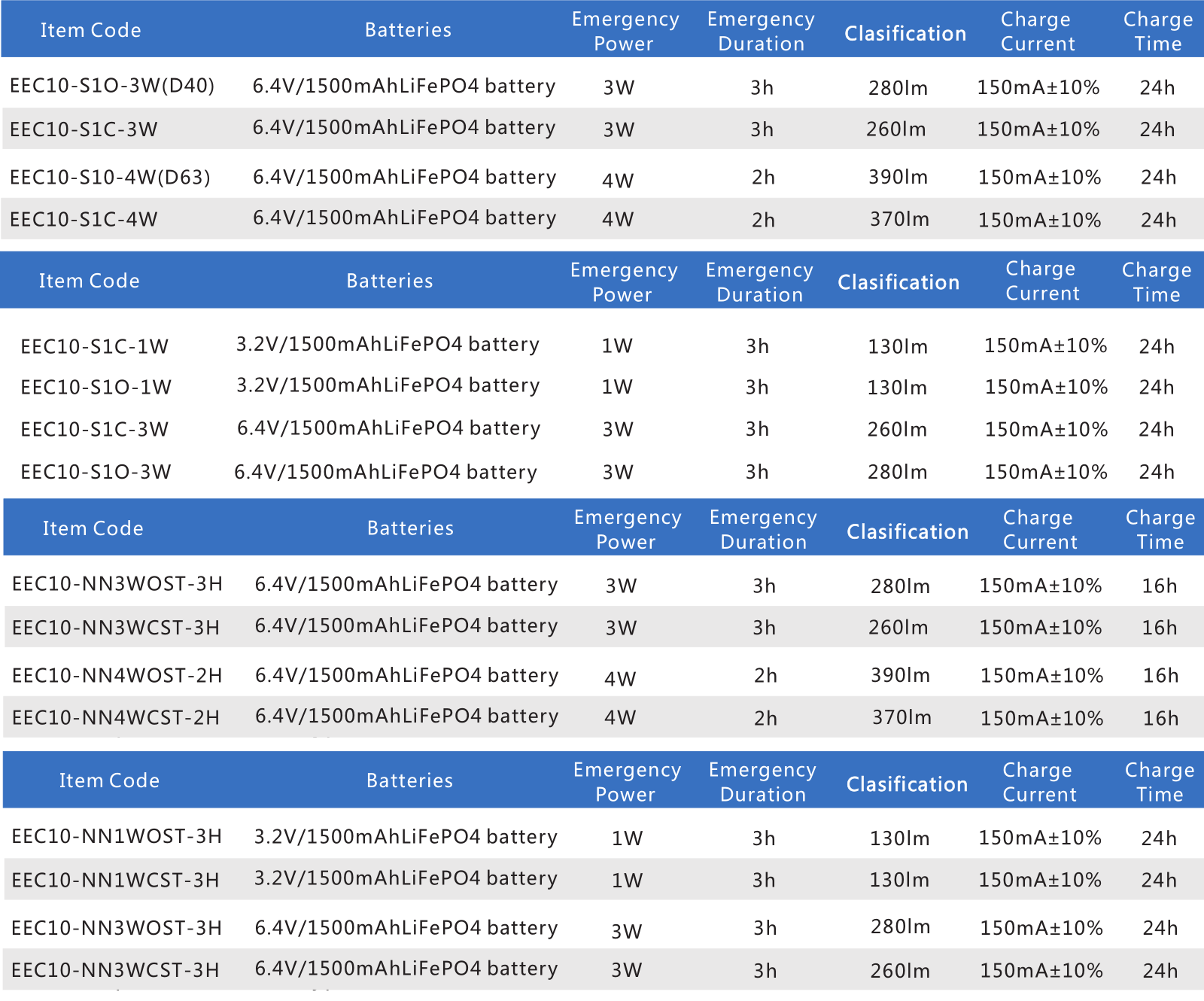Click 16h charge time in EEC10-NN4WOST-2H row

click(1160, 676)
